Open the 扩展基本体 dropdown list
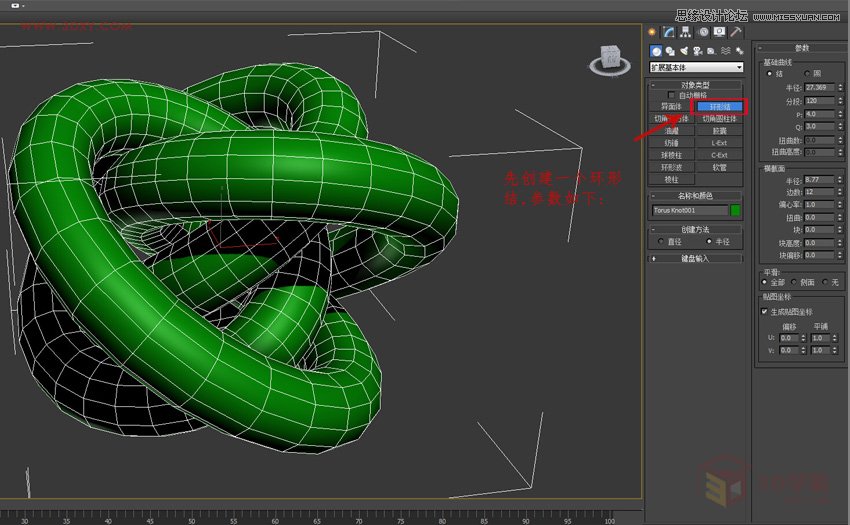The image size is (850, 525). point(696,67)
